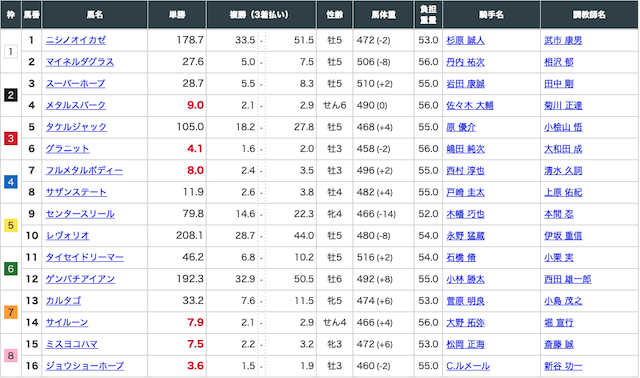
Task: Click the yellow frame number 5 badge
Action: pos(11,225)
